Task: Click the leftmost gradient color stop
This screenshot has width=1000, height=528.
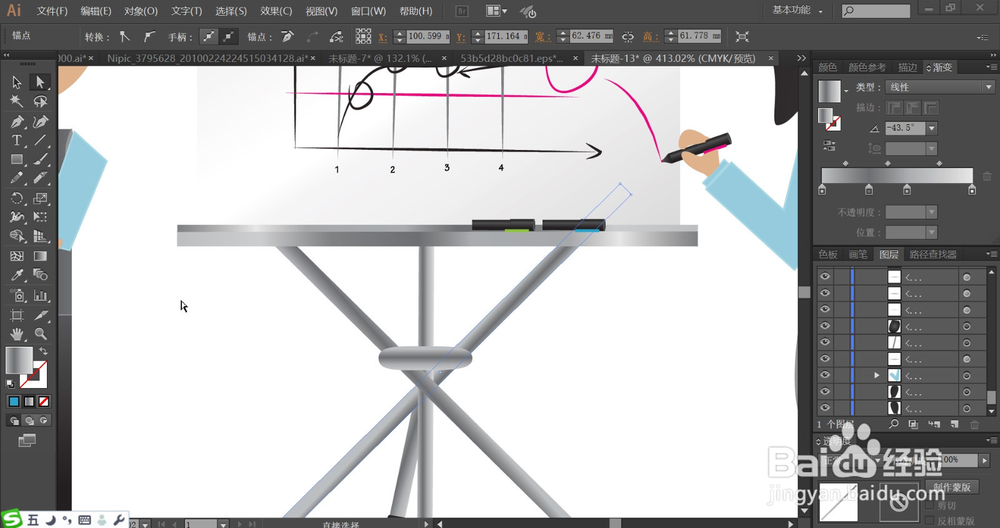Action: pos(822,189)
